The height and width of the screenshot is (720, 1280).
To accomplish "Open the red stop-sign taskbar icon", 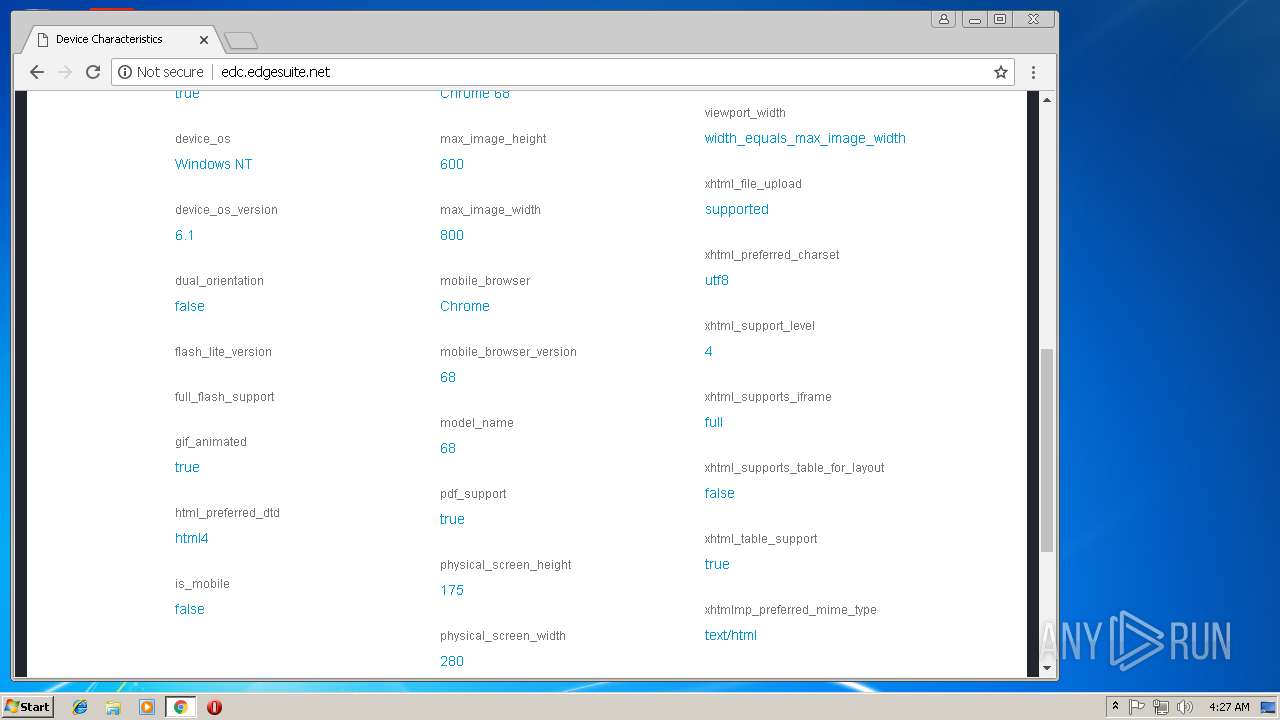I will click(x=214, y=707).
